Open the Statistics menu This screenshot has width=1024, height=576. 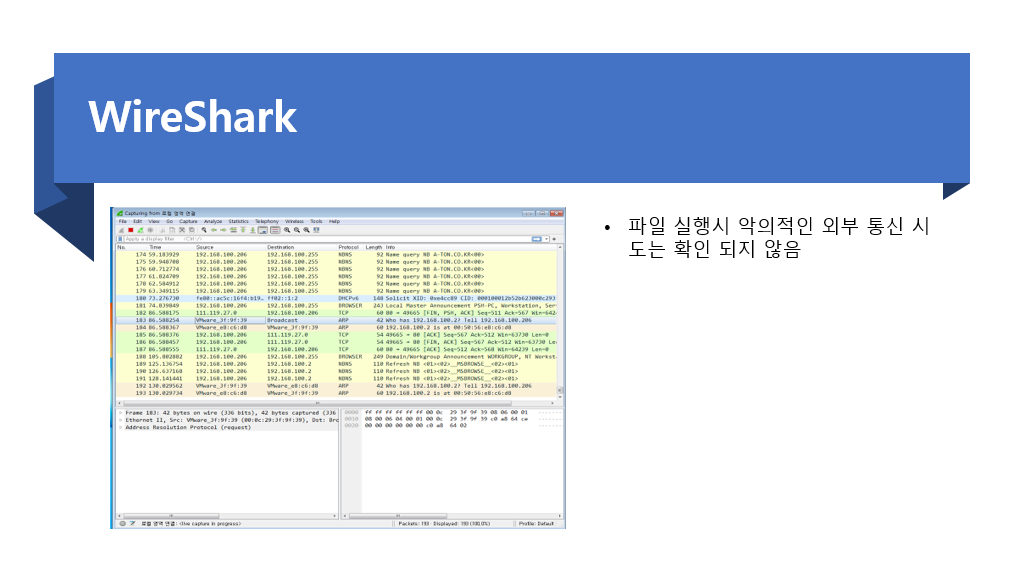tap(238, 221)
